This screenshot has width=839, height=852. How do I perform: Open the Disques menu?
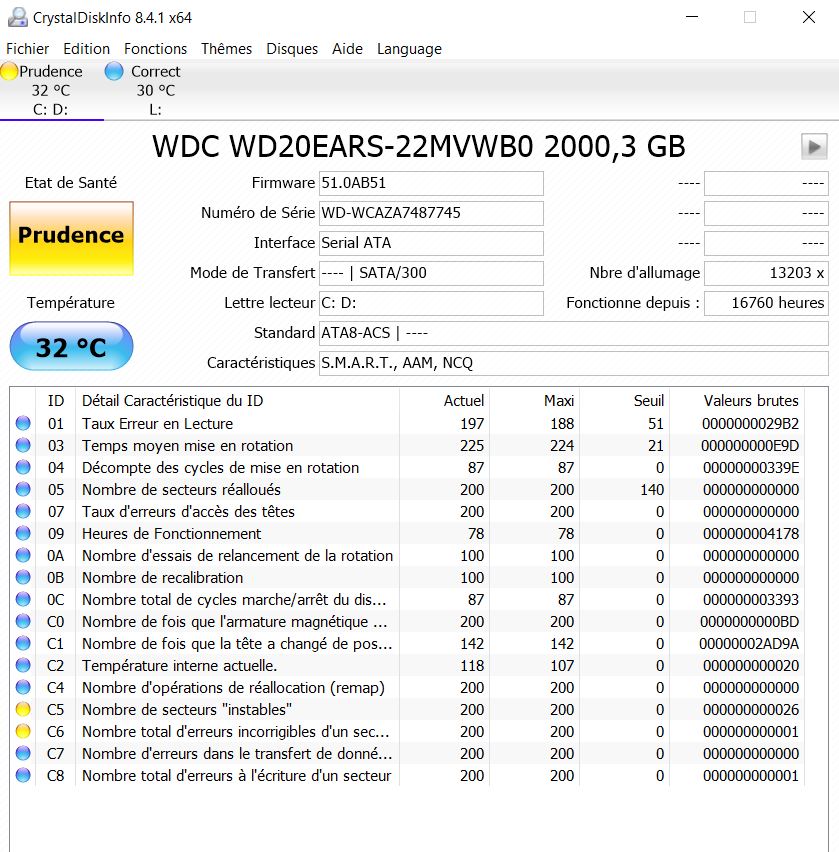click(292, 49)
